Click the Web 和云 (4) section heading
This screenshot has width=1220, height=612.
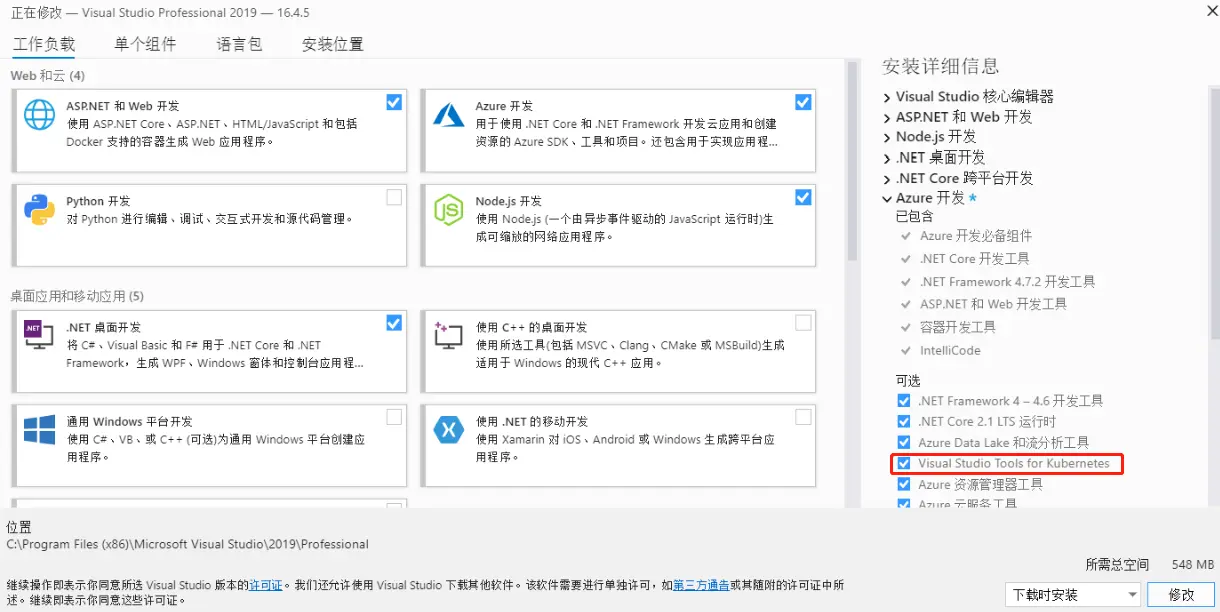click(x=48, y=76)
